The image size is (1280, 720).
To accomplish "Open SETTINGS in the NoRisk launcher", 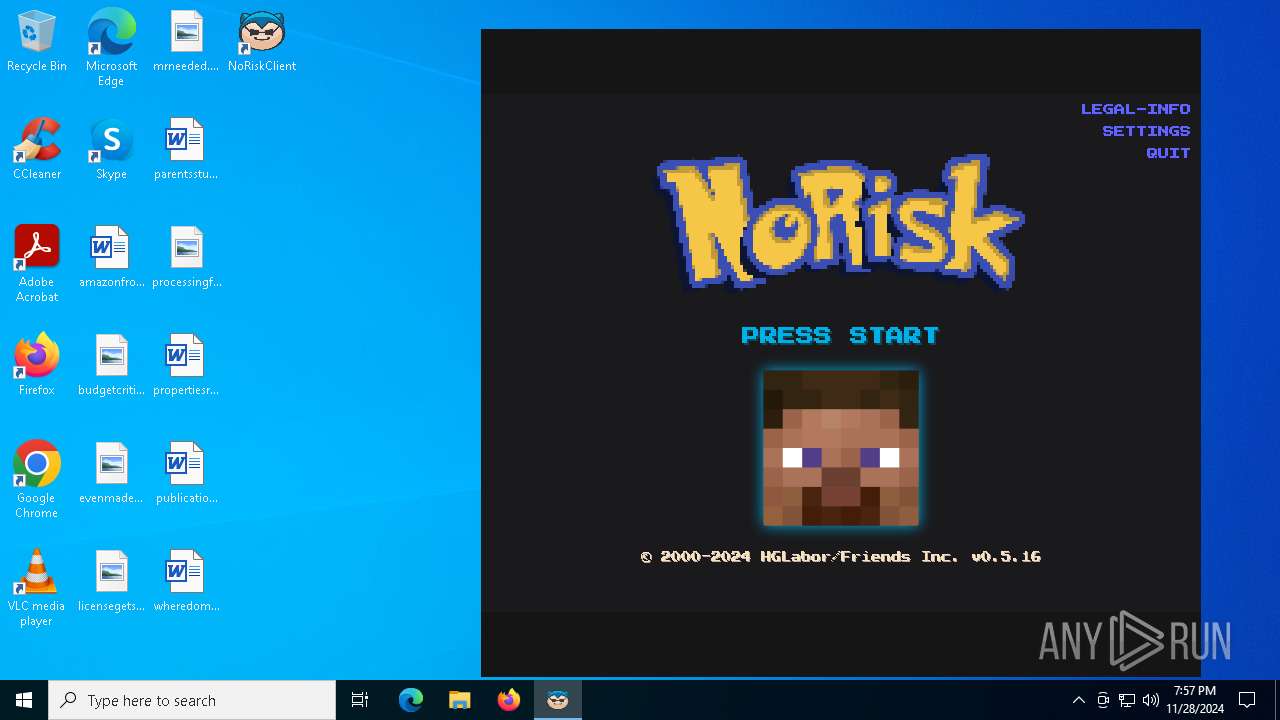I will pyautogui.click(x=1146, y=131).
